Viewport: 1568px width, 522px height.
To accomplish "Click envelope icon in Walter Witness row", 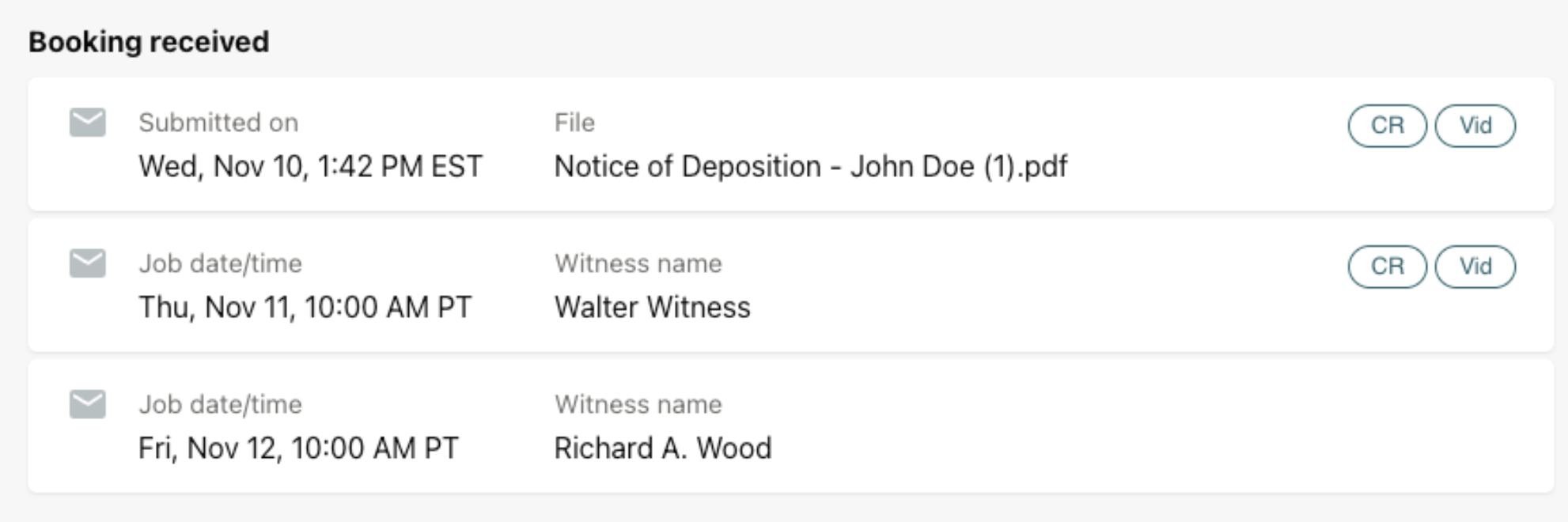I will click(x=87, y=263).
